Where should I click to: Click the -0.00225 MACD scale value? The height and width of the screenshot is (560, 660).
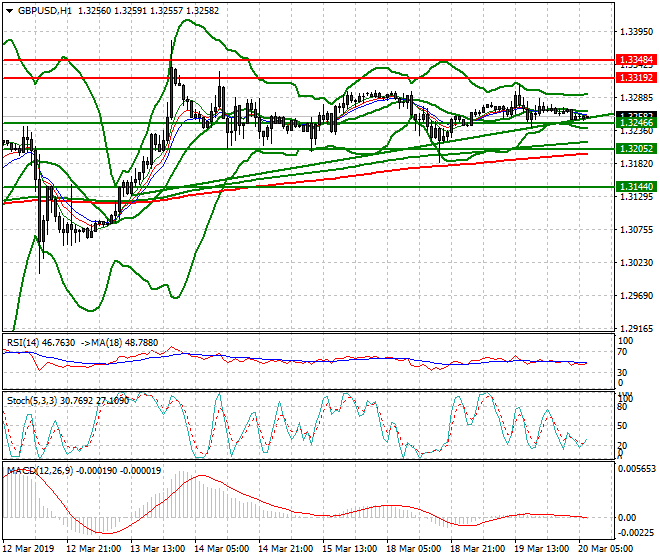(636, 533)
